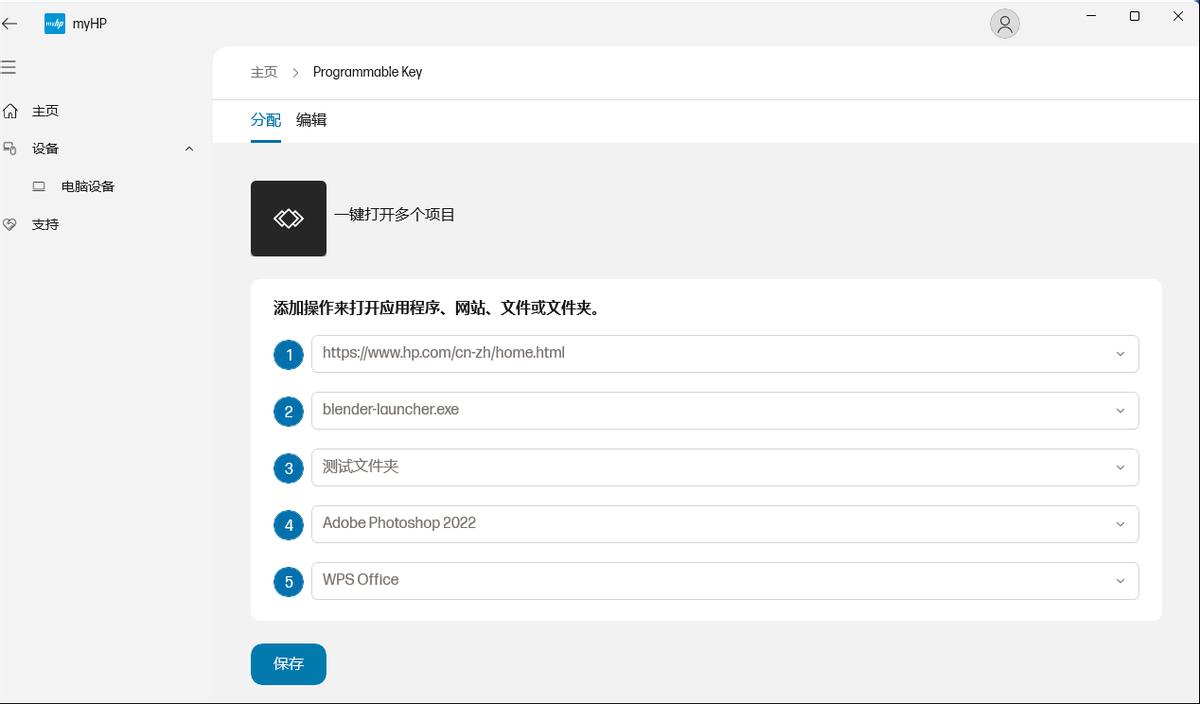The image size is (1200, 704).
Task: Click the 保存 button
Action: tap(288, 664)
